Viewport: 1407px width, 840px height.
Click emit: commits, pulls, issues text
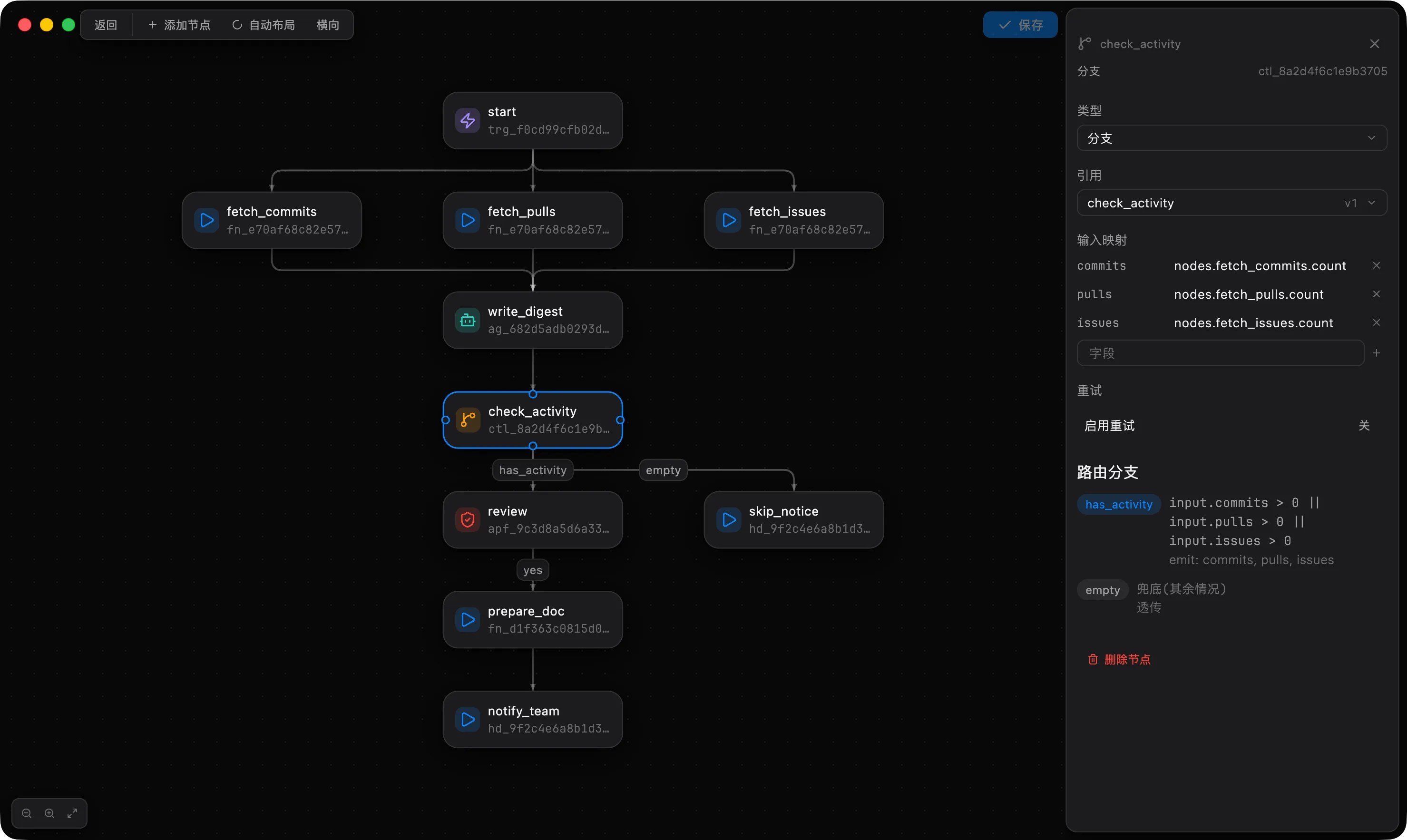coord(1251,560)
